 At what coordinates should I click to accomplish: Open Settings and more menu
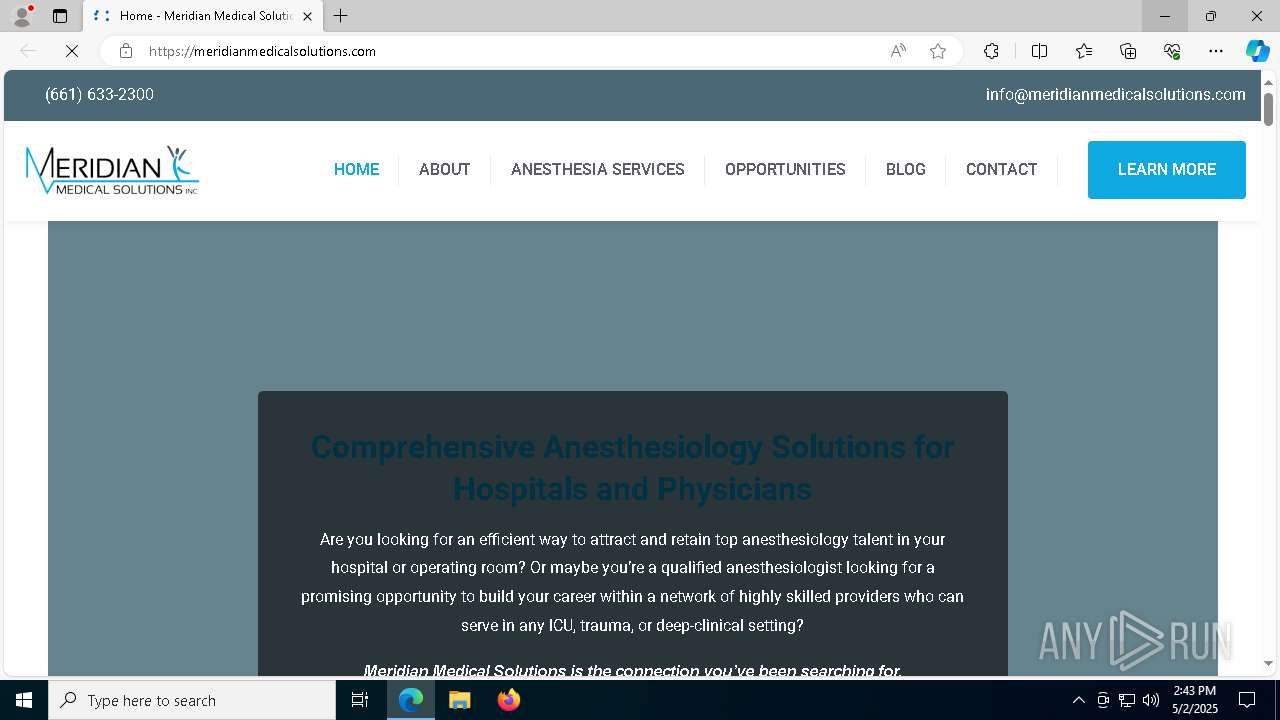(1216, 51)
